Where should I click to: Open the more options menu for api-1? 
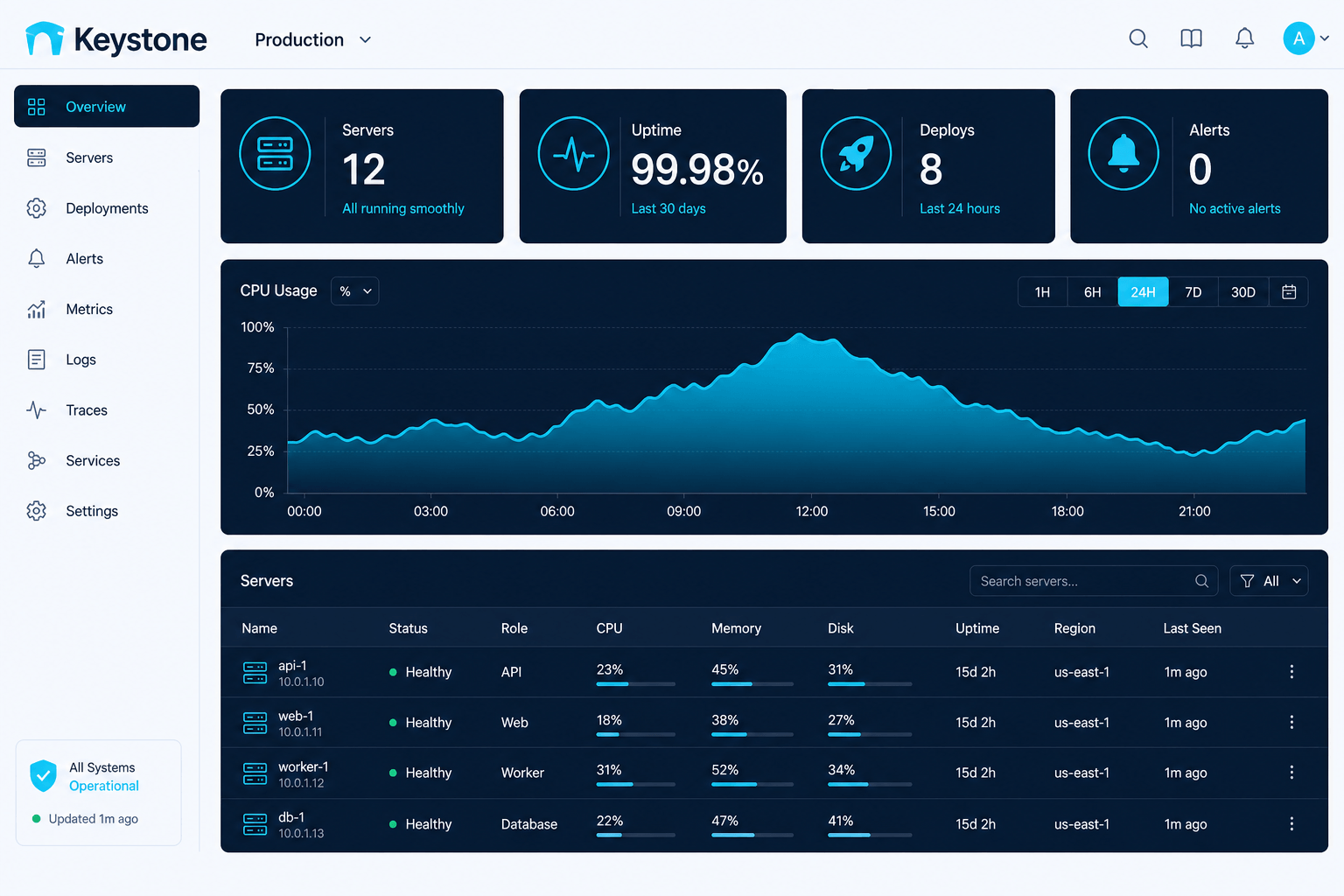pos(1291,672)
